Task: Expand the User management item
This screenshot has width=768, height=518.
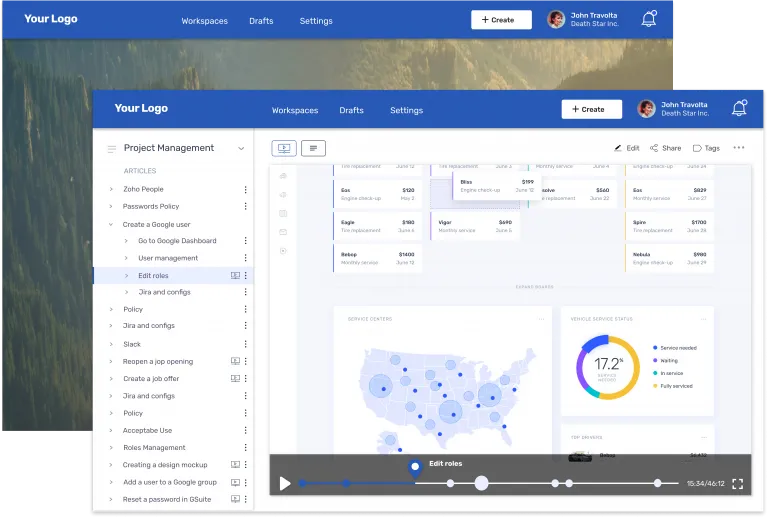Action: click(x=126, y=258)
